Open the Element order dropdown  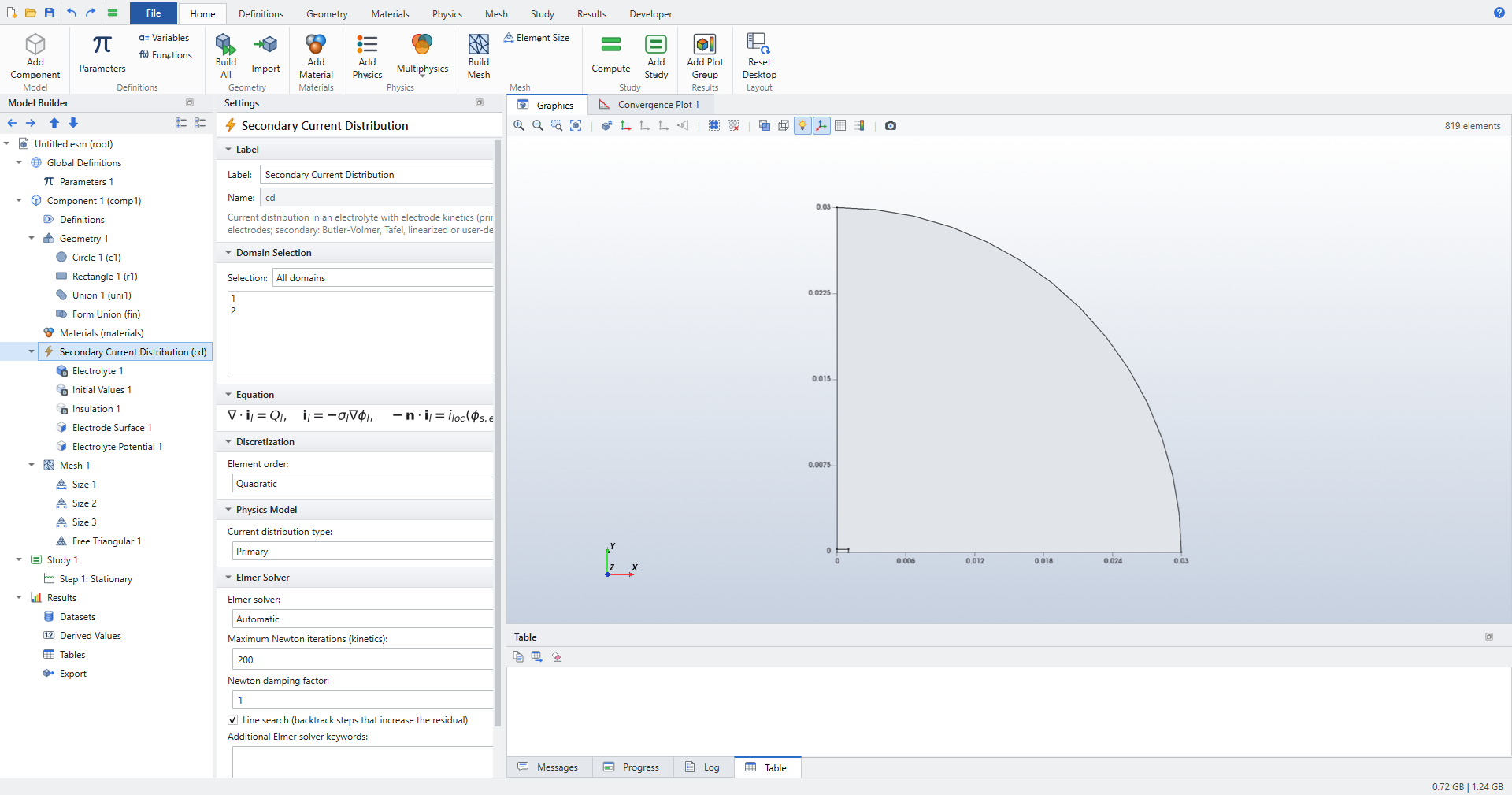point(362,484)
